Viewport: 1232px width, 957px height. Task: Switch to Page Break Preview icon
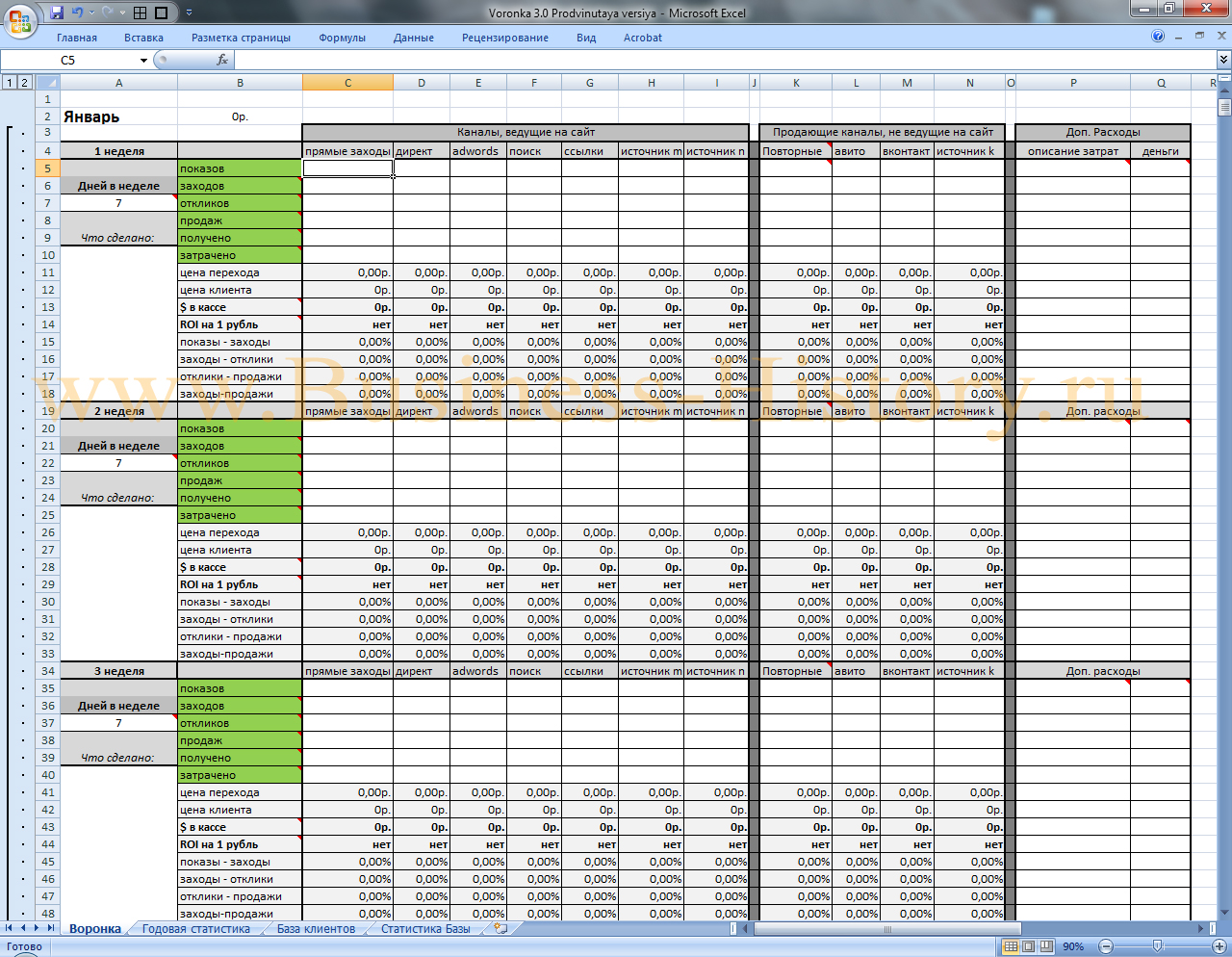[x=1046, y=946]
